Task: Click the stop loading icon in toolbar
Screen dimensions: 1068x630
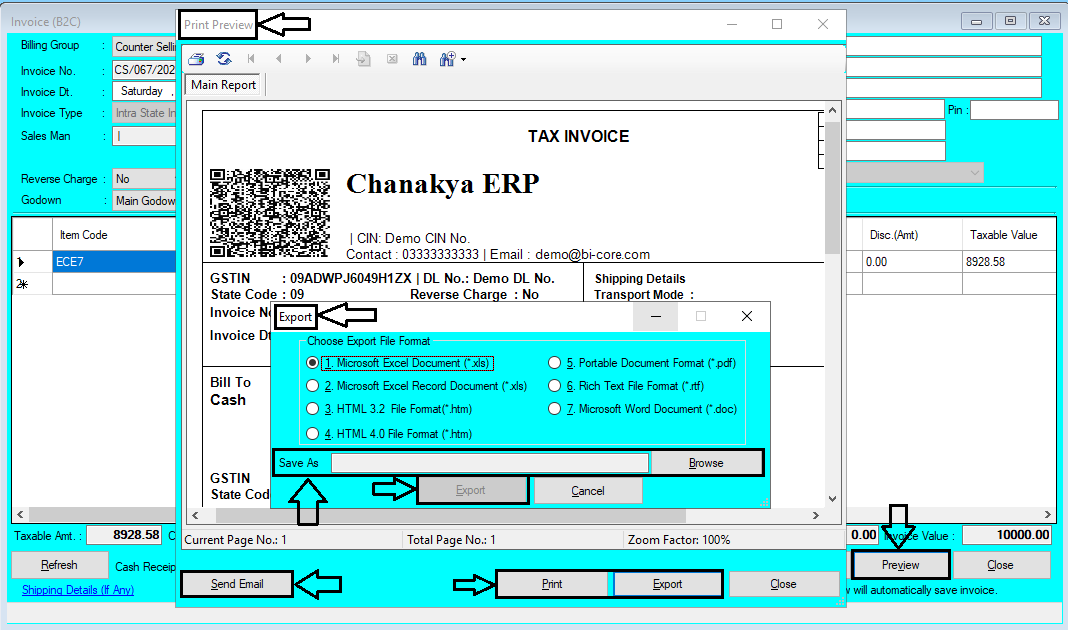Action: [392, 59]
